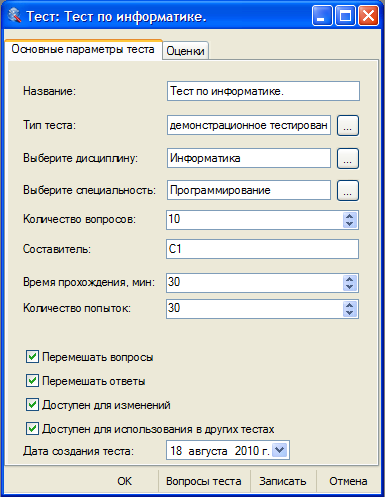Decrease Количество попыток with down arrow
This screenshot has height=497, width=385.
tap(349, 313)
